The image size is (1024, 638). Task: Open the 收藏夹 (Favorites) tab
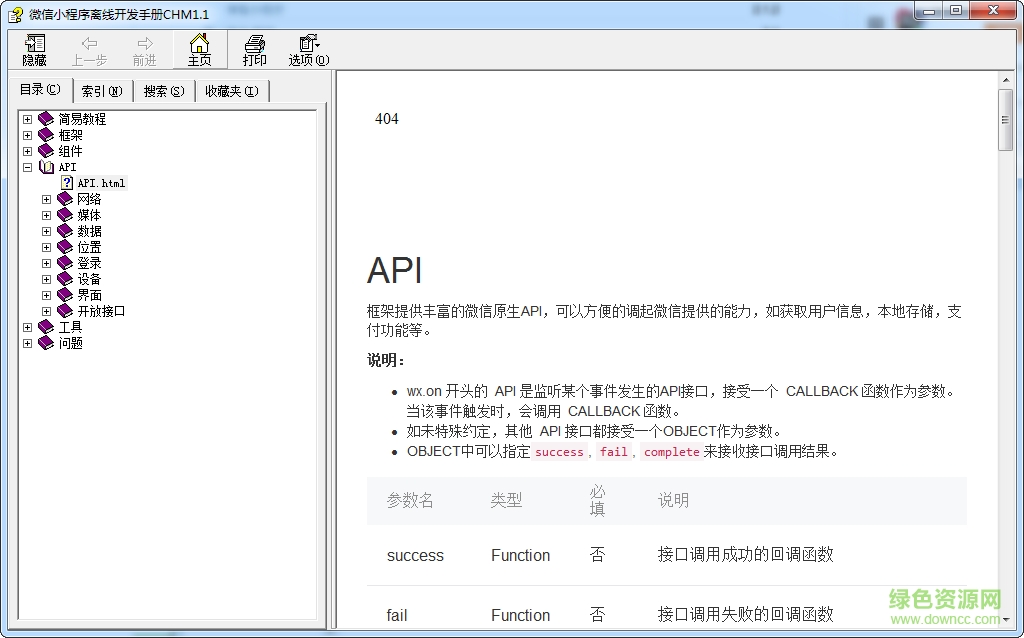[231, 91]
